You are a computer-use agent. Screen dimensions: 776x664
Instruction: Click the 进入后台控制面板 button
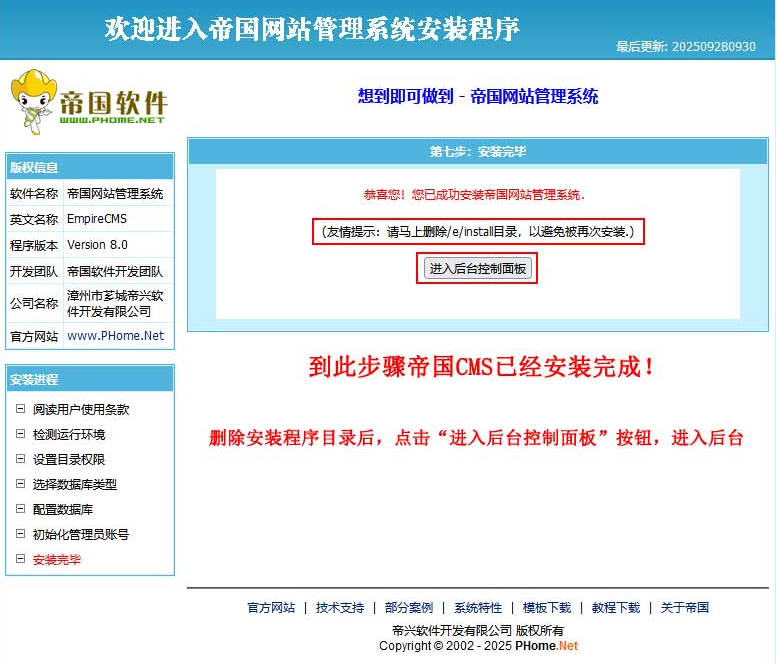point(478,269)
